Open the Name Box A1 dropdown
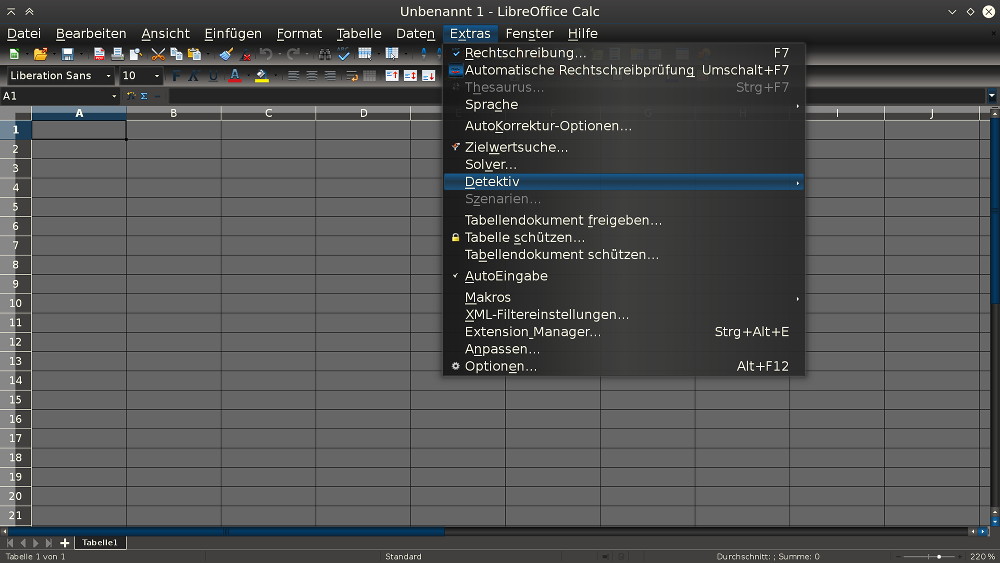 point(114,96)
